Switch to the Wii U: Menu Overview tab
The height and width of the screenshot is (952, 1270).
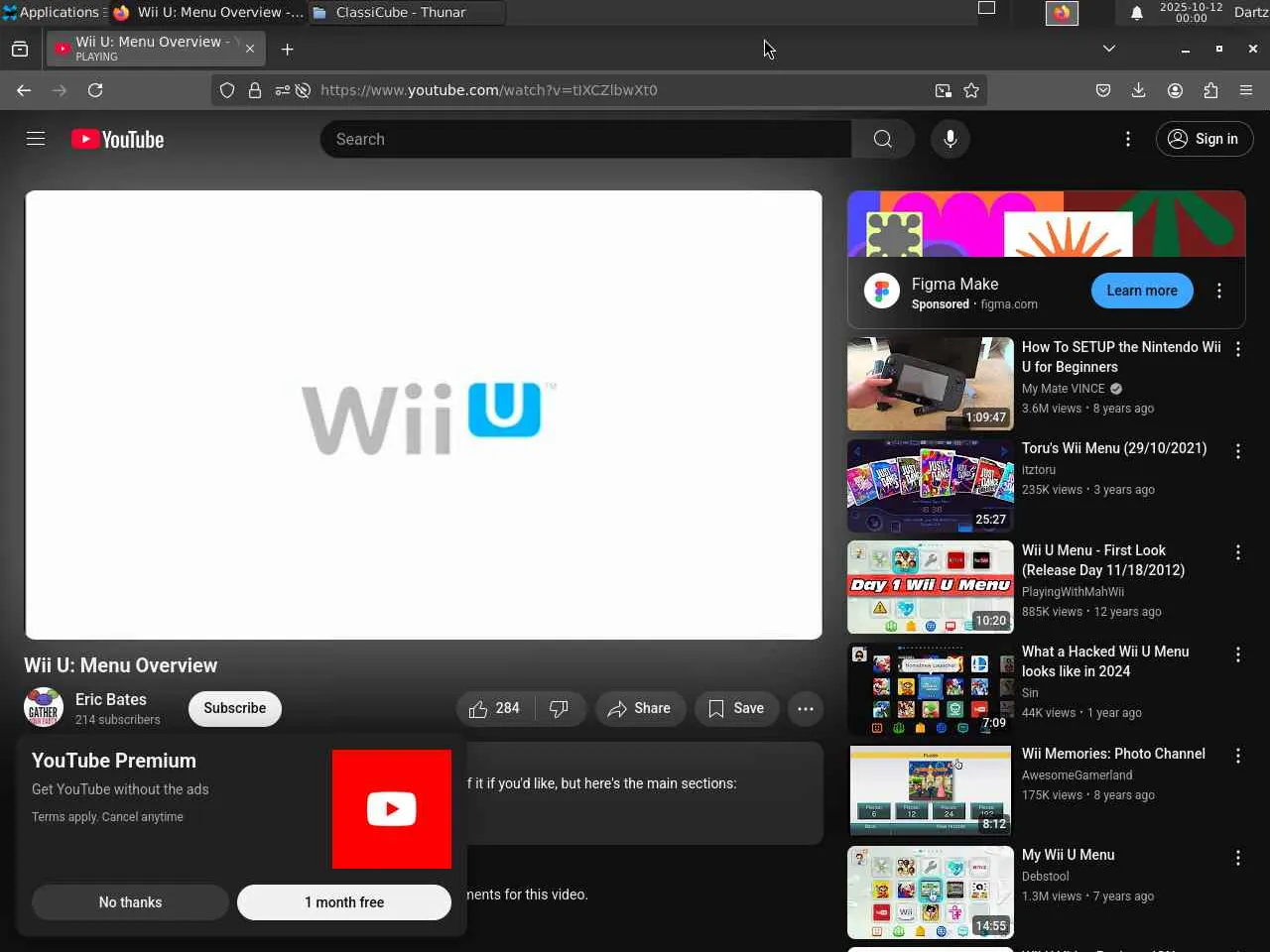click(x=154, y=49)
